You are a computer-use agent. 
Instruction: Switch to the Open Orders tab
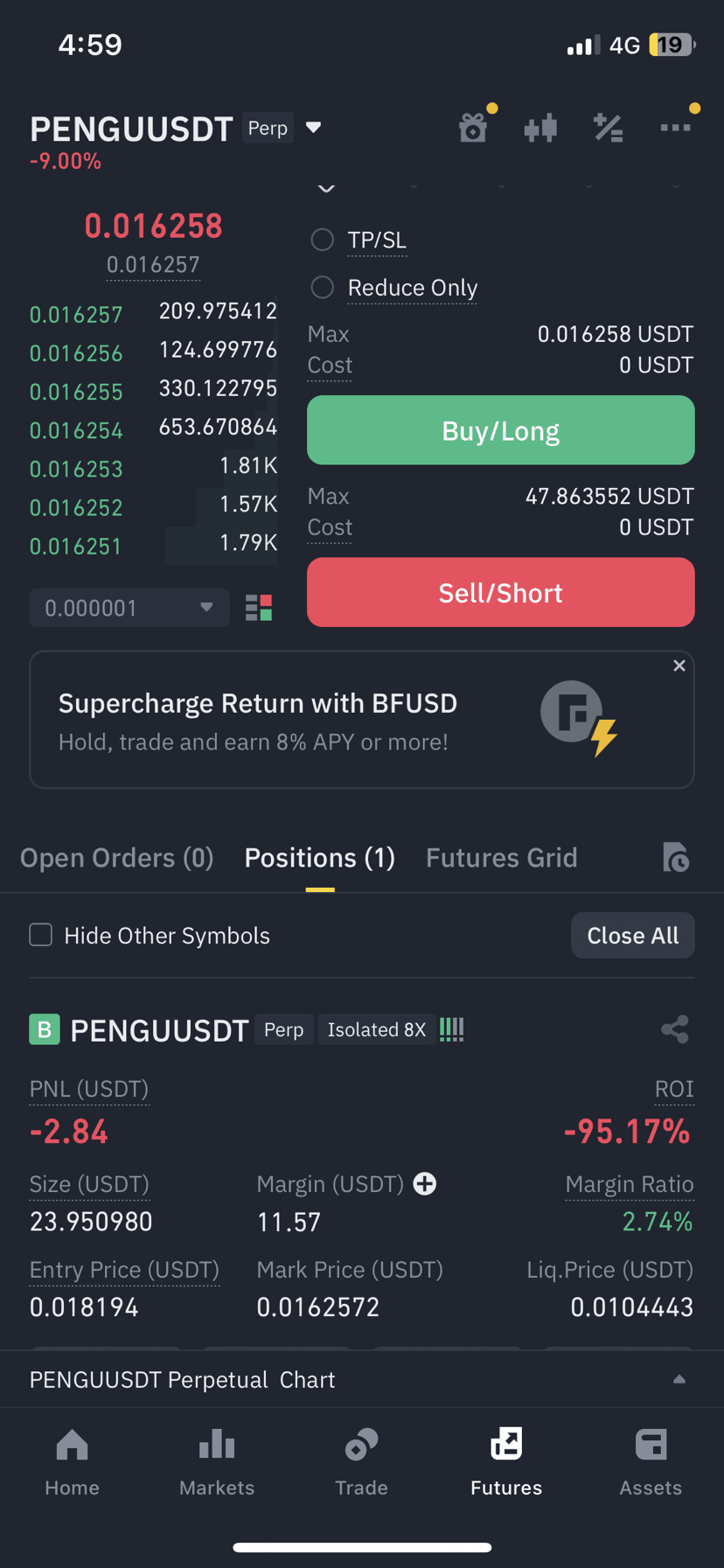point(117,858)
